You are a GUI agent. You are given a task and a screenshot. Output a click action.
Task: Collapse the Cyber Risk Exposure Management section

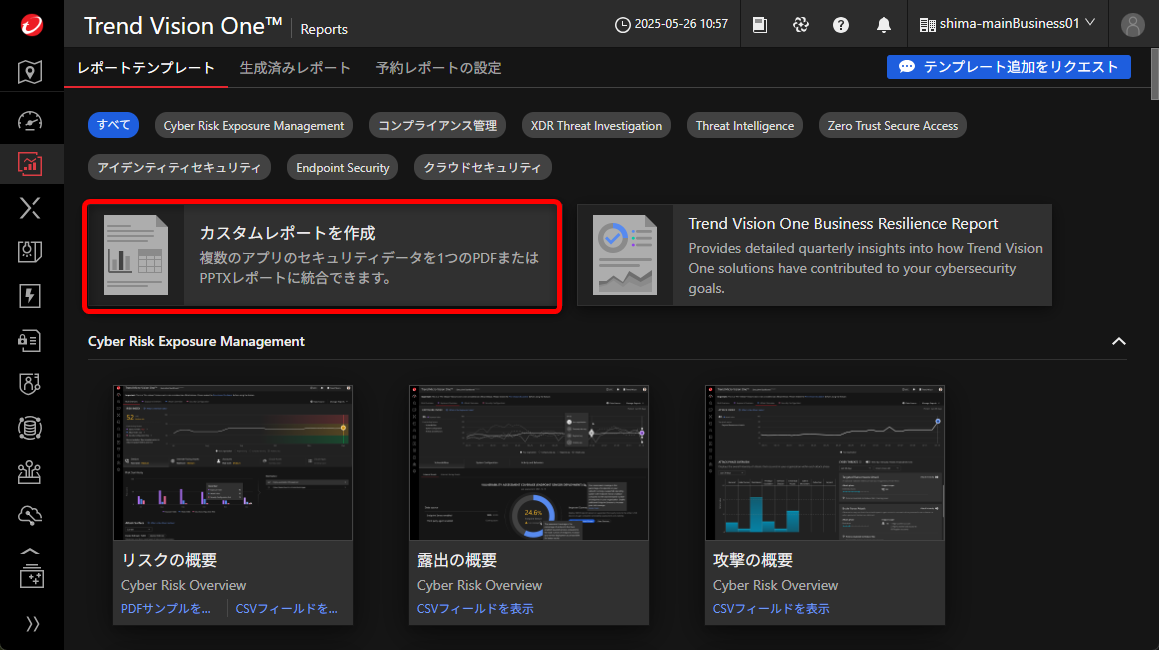1118,341
